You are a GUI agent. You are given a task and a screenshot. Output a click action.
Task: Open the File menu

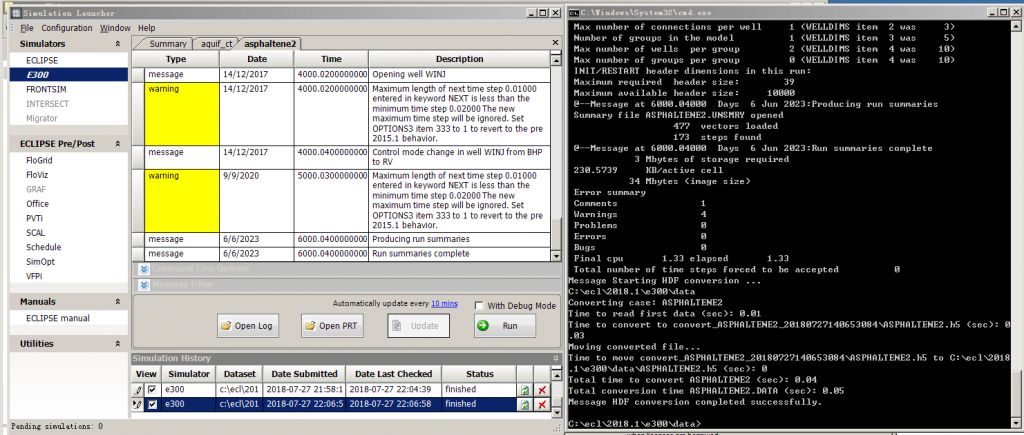27,28
